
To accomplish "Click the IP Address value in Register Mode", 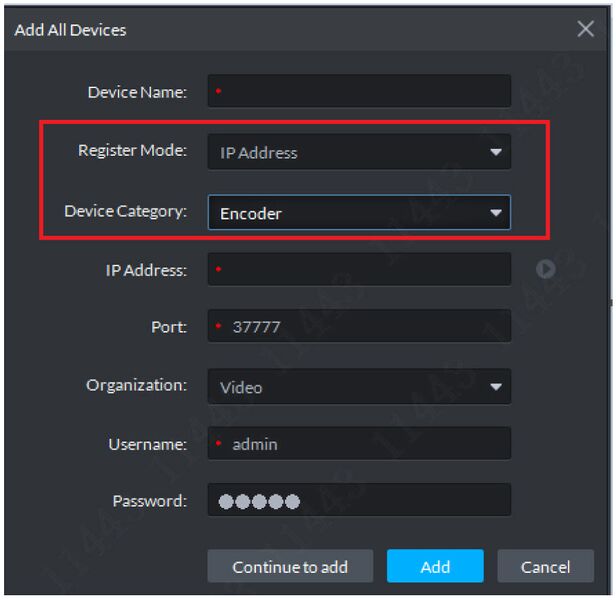I will (x=259, y=153).
